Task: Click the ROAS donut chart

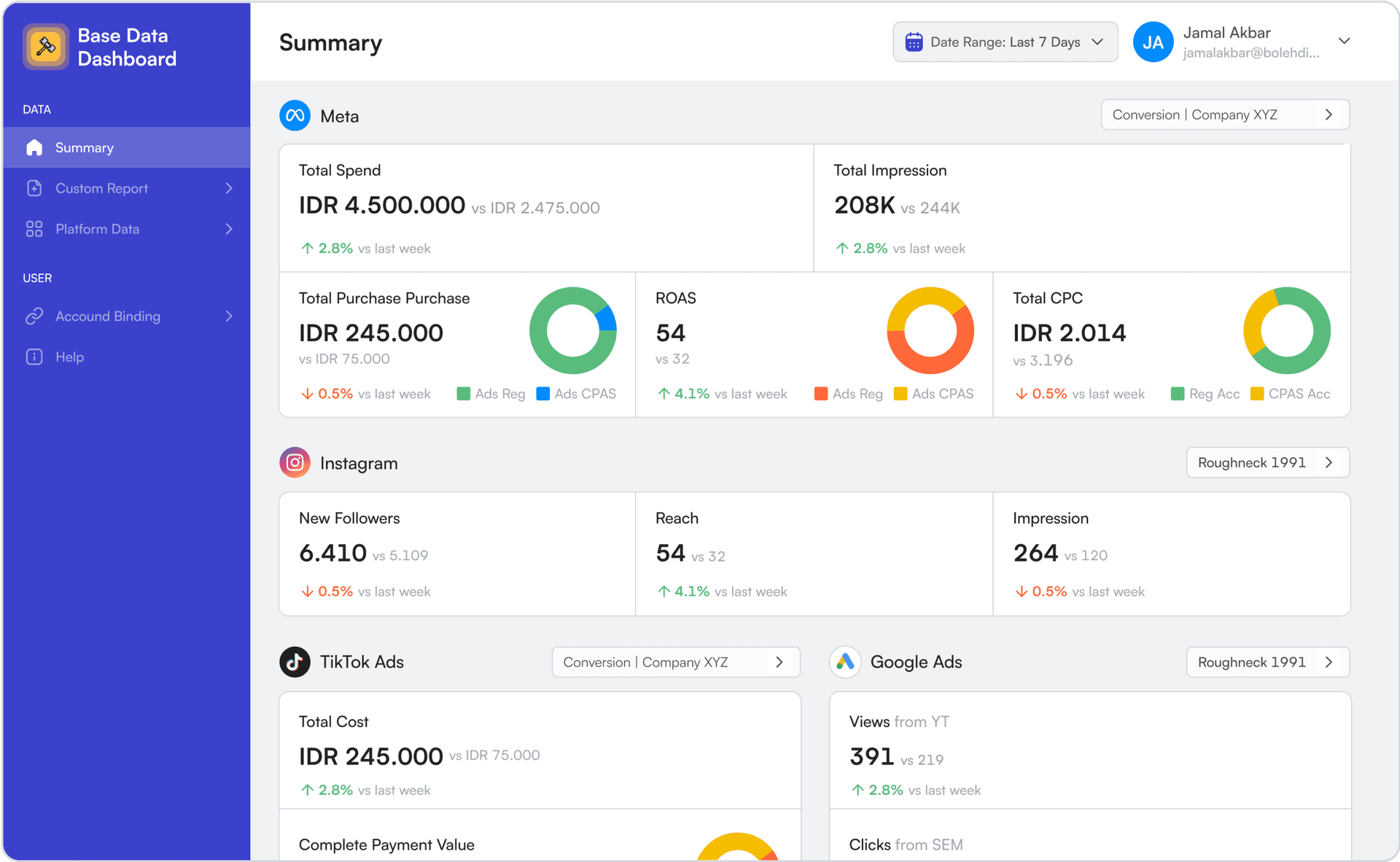Action: [930, 330]
